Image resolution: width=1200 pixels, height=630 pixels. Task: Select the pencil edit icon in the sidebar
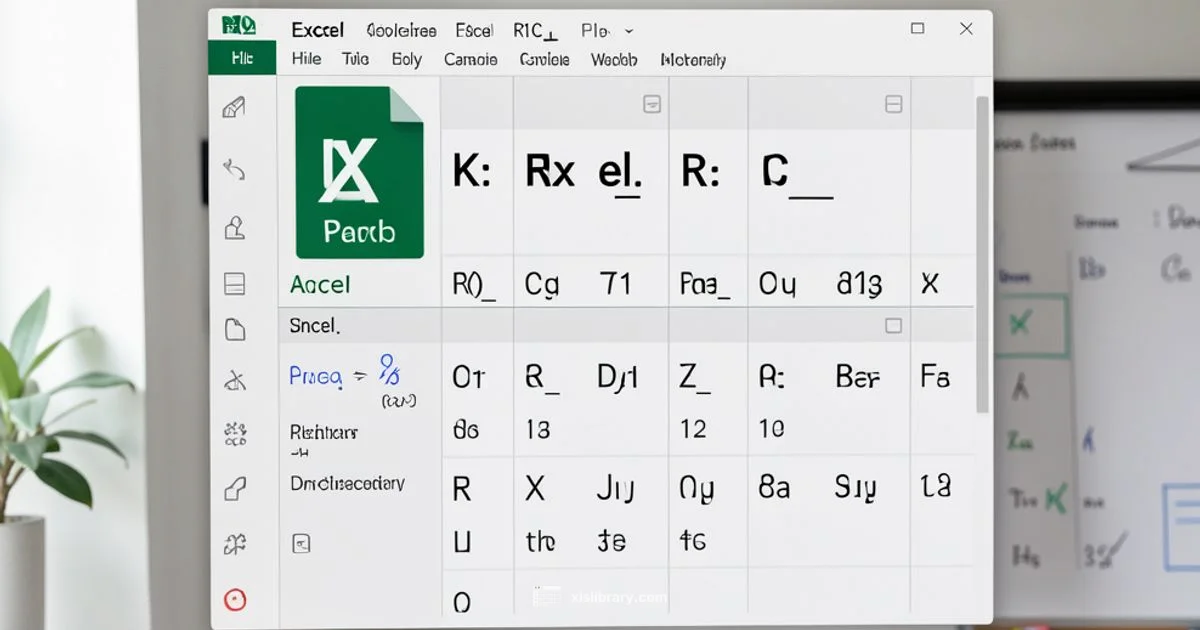[x=235, y=108]
